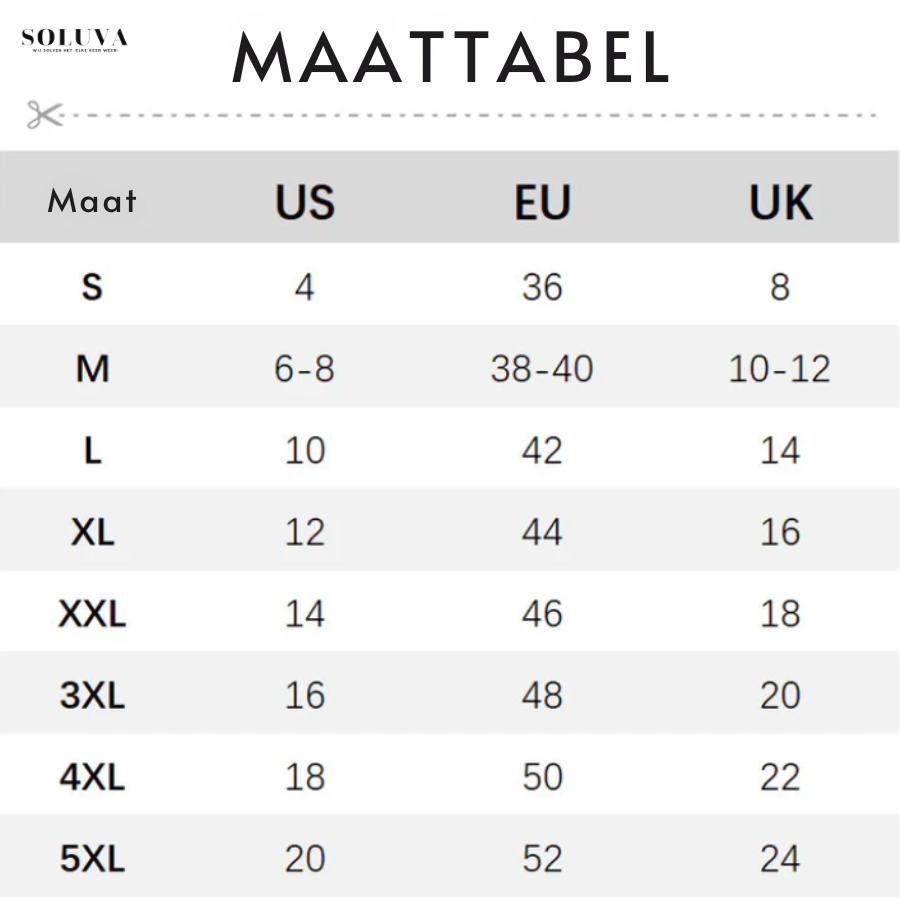This screenshot has width=900, height=900.
Task: Select the US column header
Action: tap(305, 202)
